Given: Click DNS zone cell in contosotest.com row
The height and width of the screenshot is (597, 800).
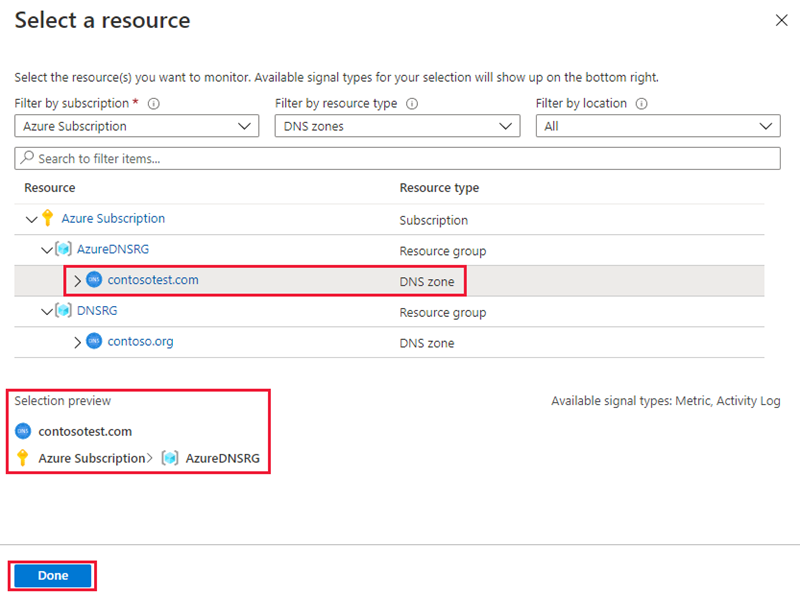Looking at the screenshot, I should click(427, 282).
